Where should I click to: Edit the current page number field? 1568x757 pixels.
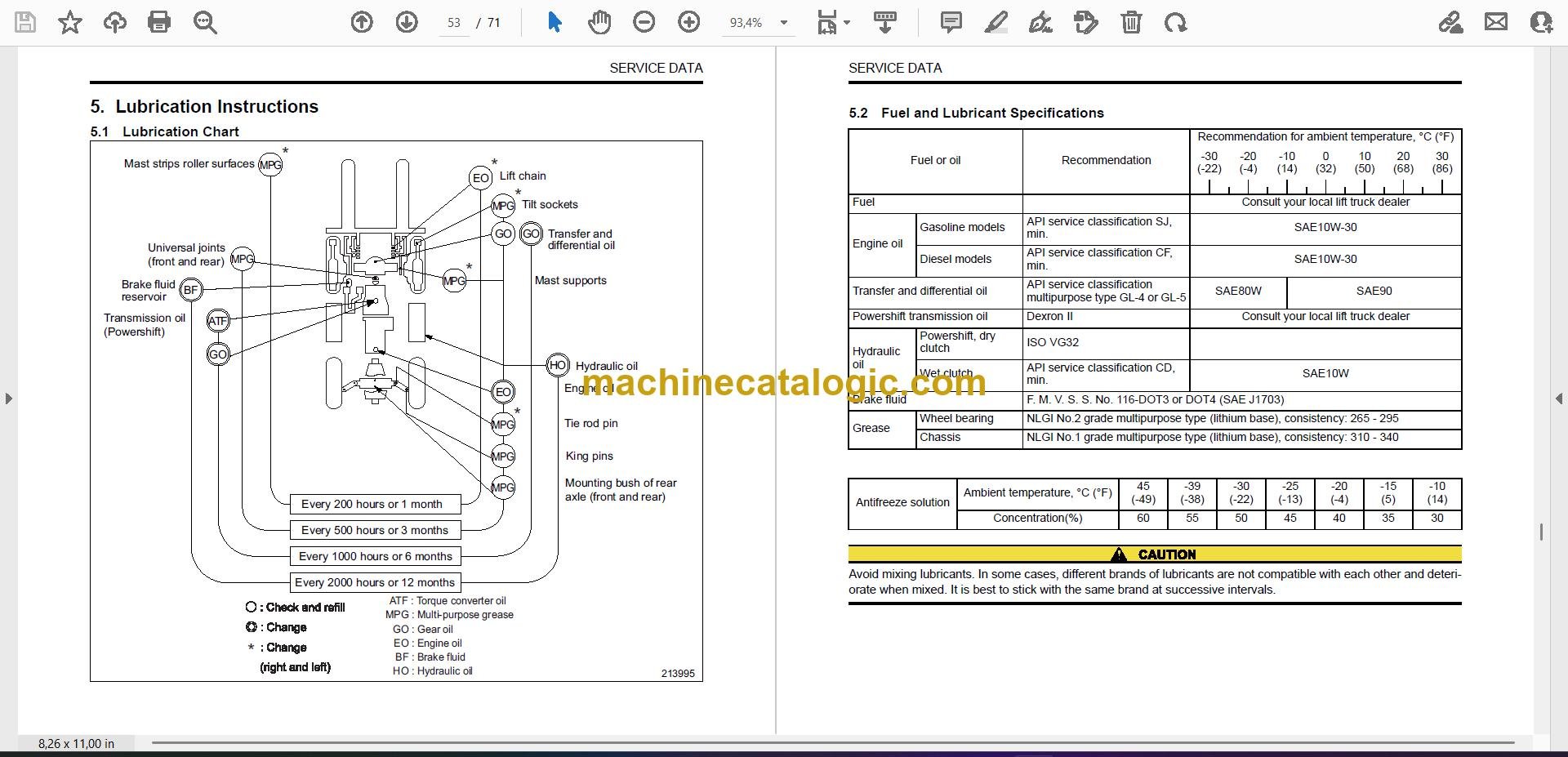(454, 23)
